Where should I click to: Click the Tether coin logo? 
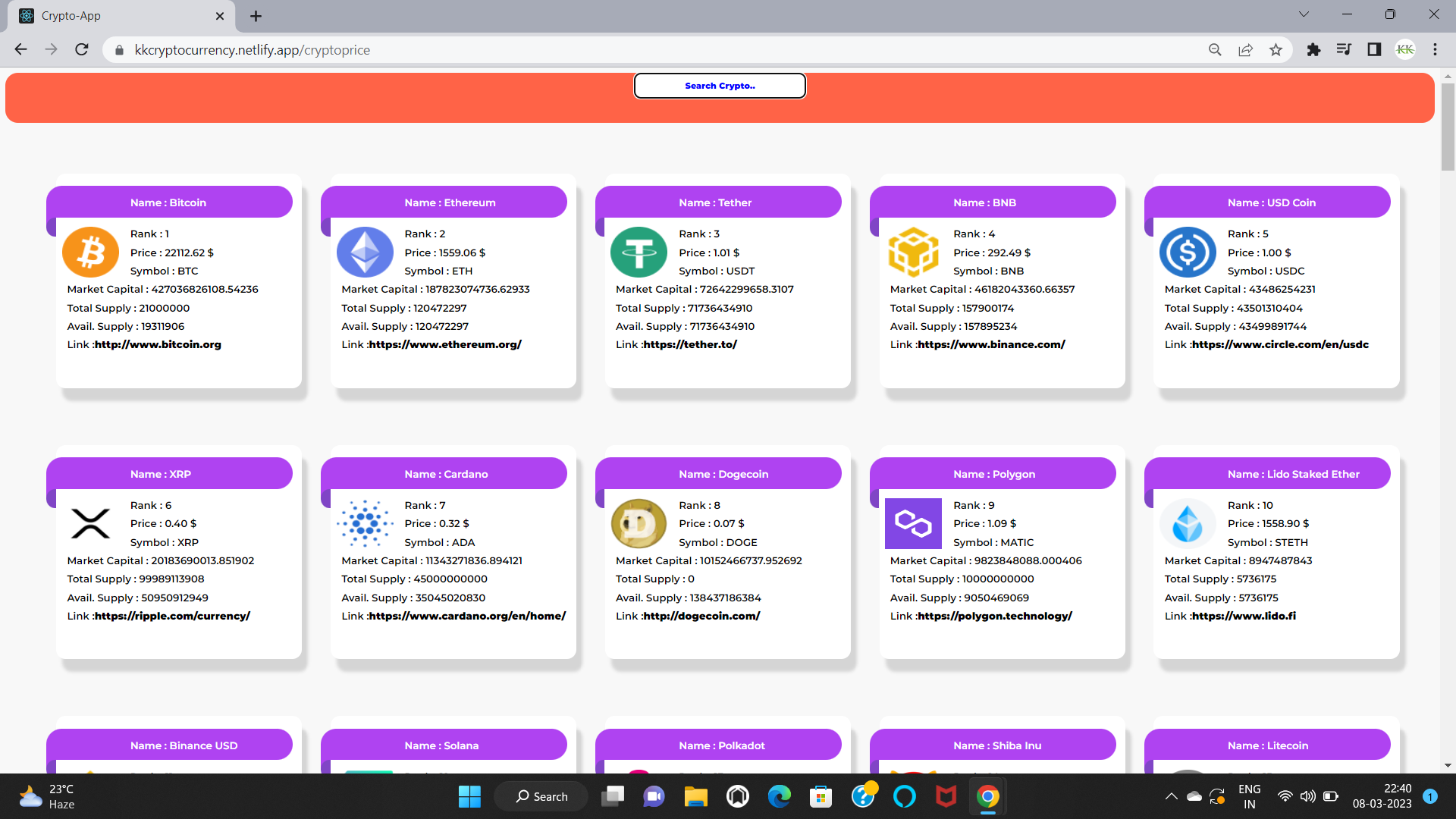[x=639, y=252]
